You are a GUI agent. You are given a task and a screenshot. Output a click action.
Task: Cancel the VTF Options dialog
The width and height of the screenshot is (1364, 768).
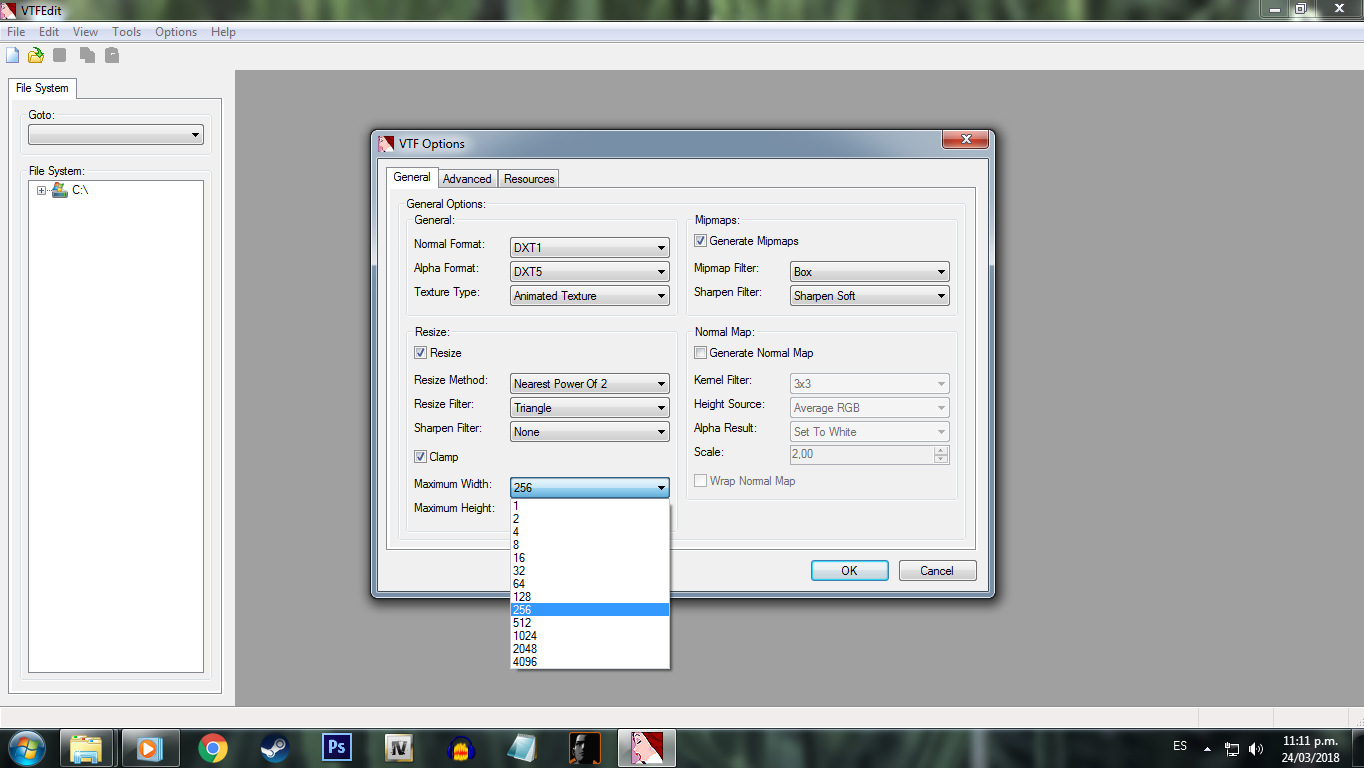937,571
